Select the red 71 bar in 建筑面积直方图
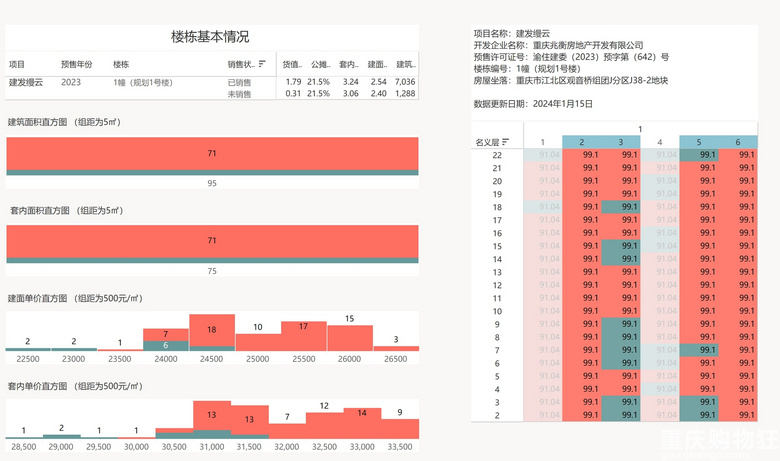 tap(212, 154)
